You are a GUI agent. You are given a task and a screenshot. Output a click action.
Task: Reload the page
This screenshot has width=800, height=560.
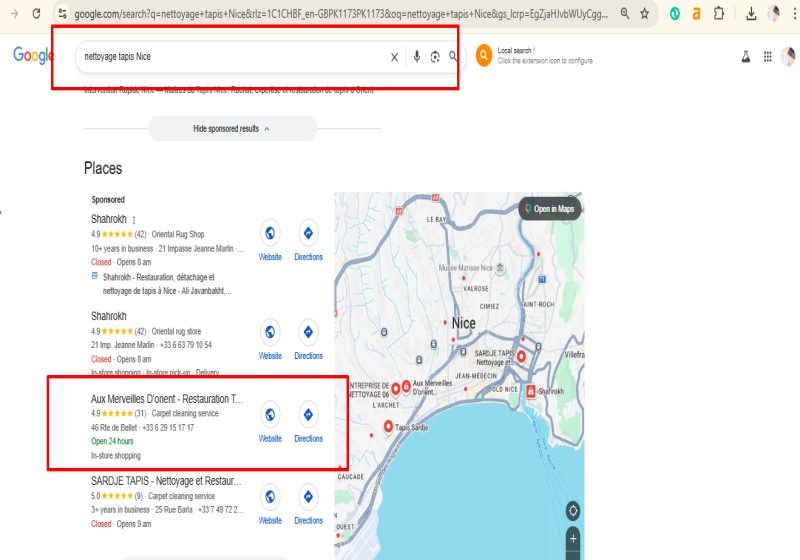coord(36,14)
